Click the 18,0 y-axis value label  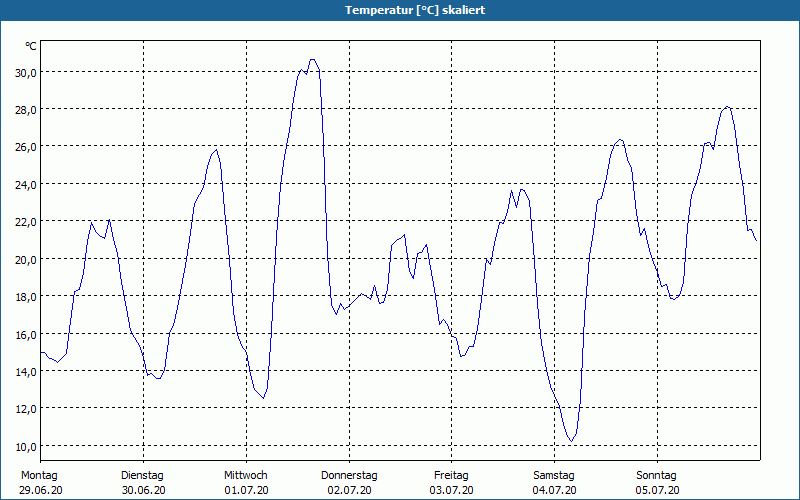coord(26,296)
